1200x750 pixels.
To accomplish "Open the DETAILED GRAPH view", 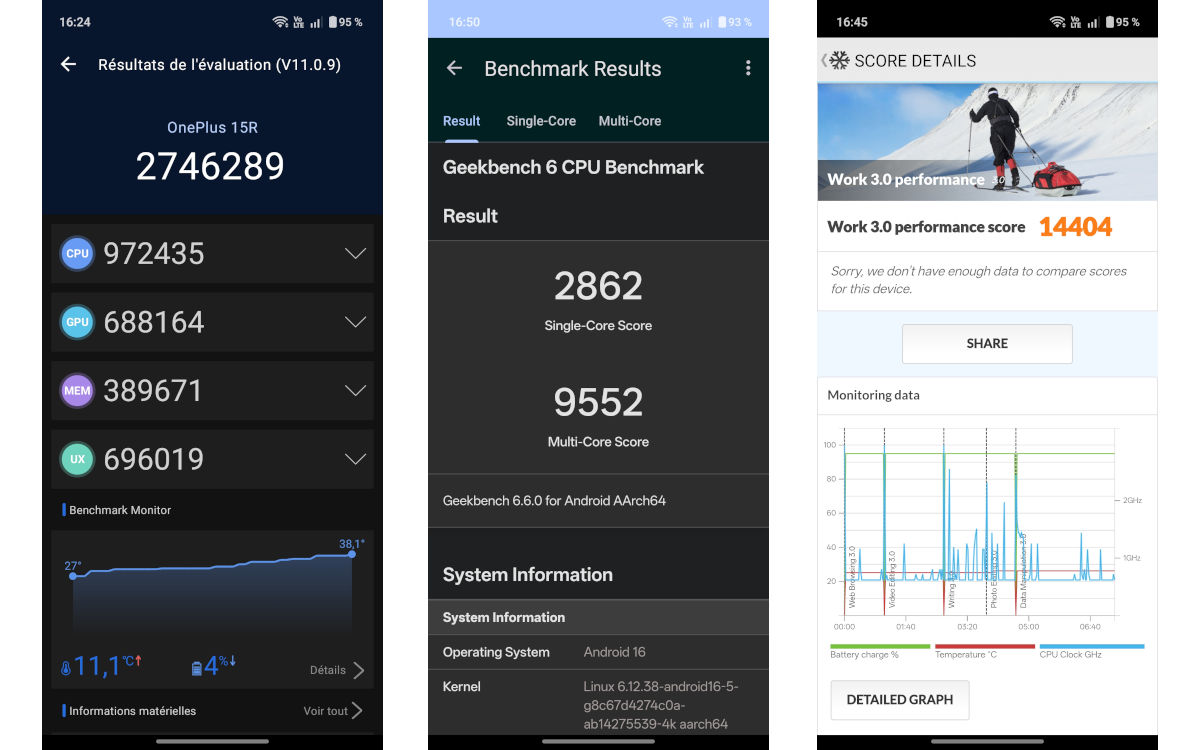I will (899, 700).
